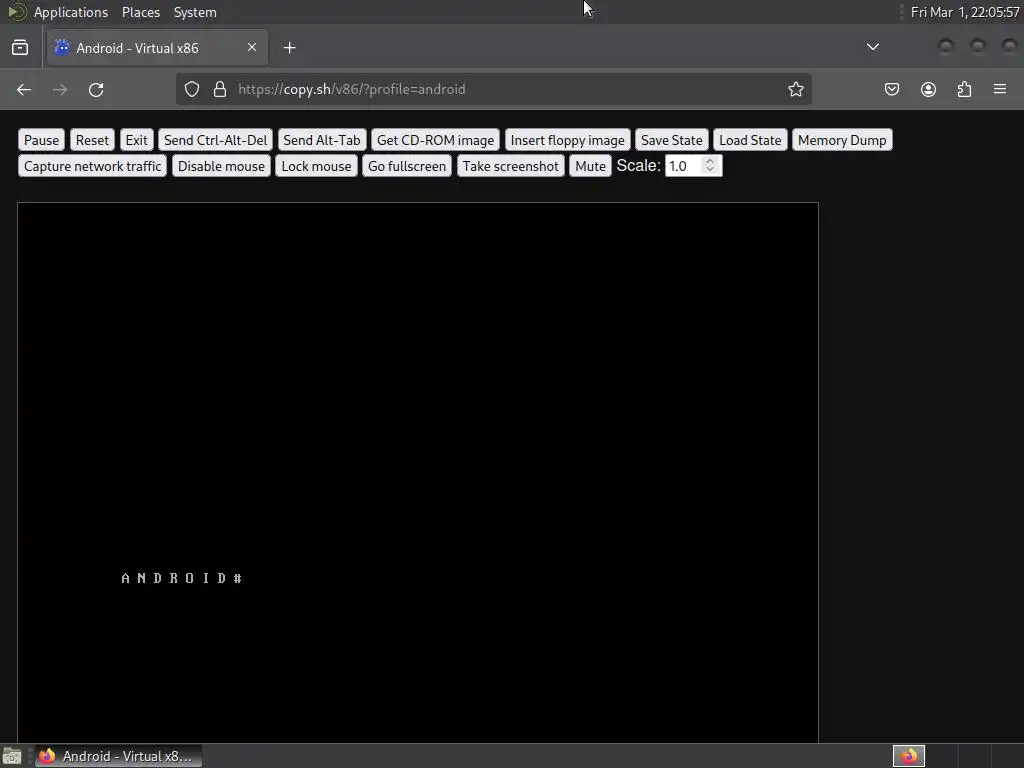Select the Android - Virtual x86 tab
The image size is (1024, 768).
(155, 48)
